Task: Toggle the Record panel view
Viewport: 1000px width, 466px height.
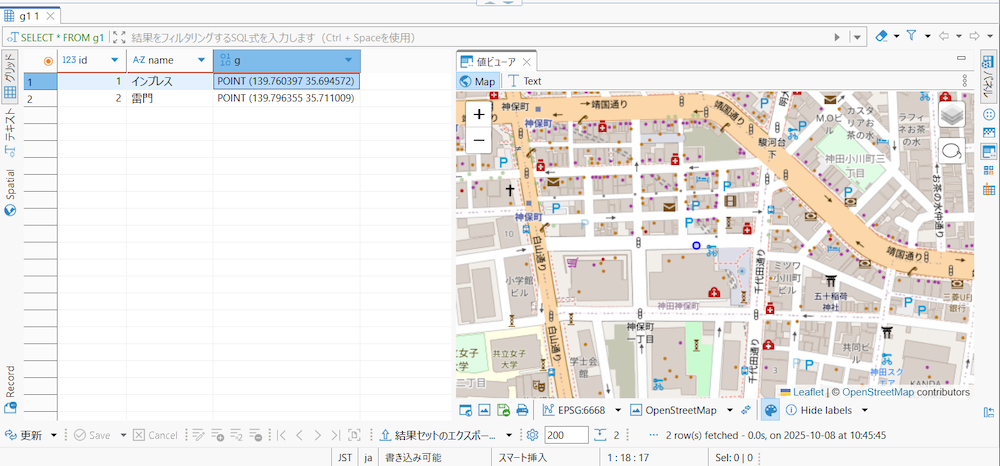Action: (x=10, y=390)
